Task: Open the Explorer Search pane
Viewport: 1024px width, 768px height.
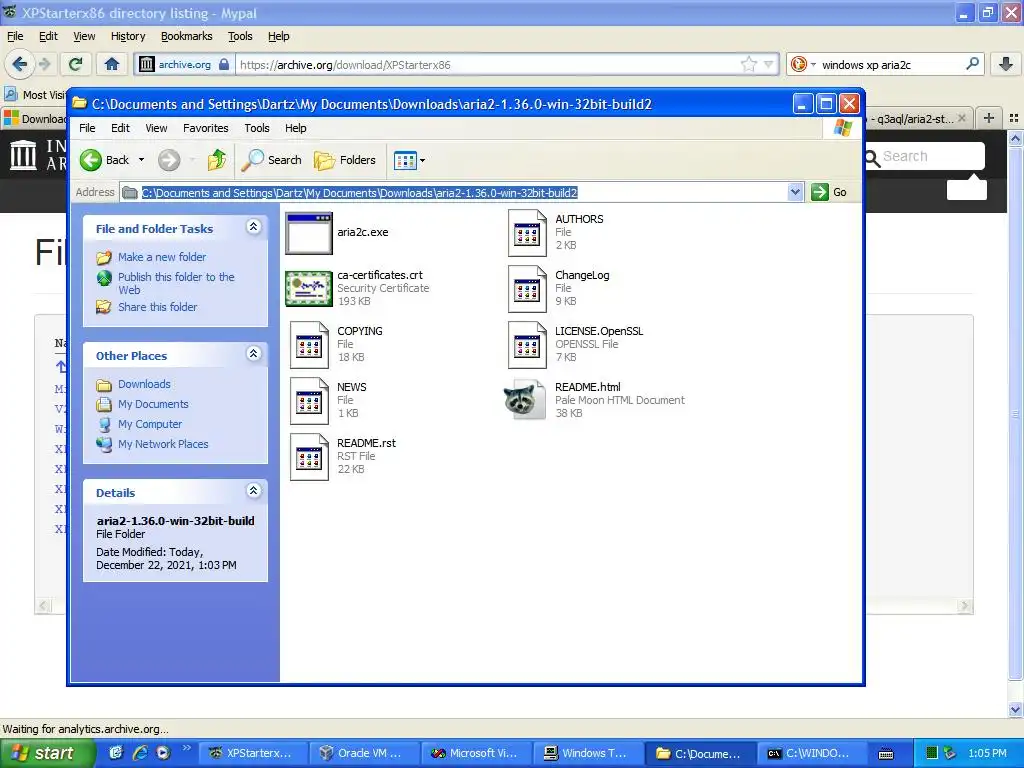Action: [272, 160]
